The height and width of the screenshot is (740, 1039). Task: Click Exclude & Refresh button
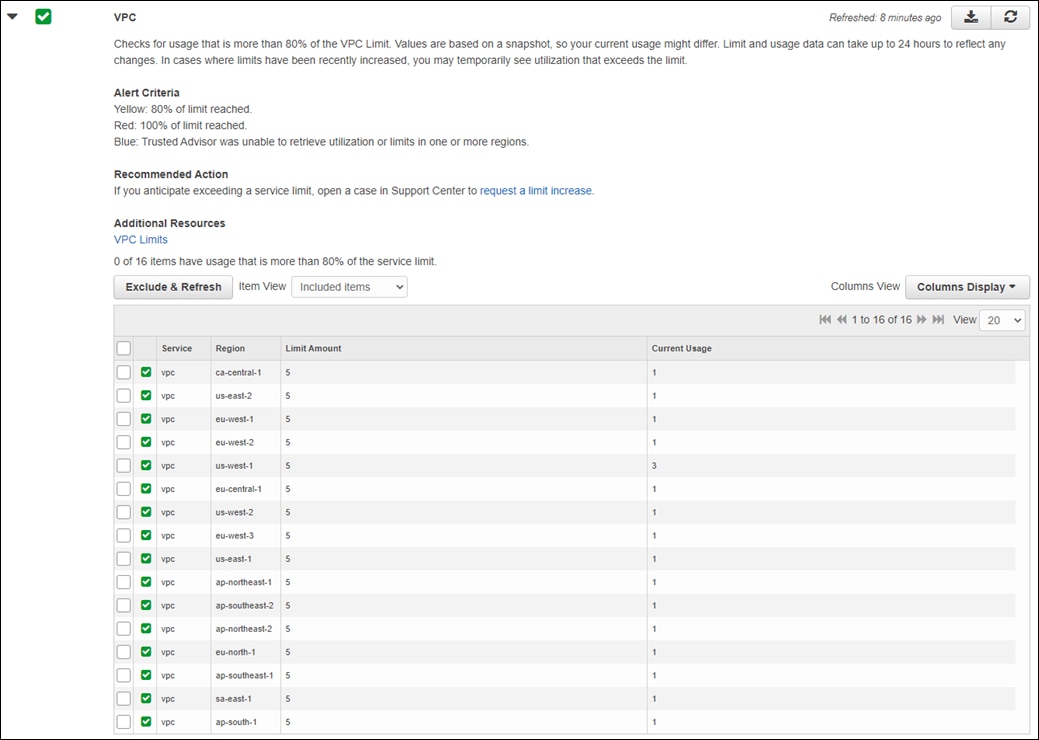(x=174, y=287)
